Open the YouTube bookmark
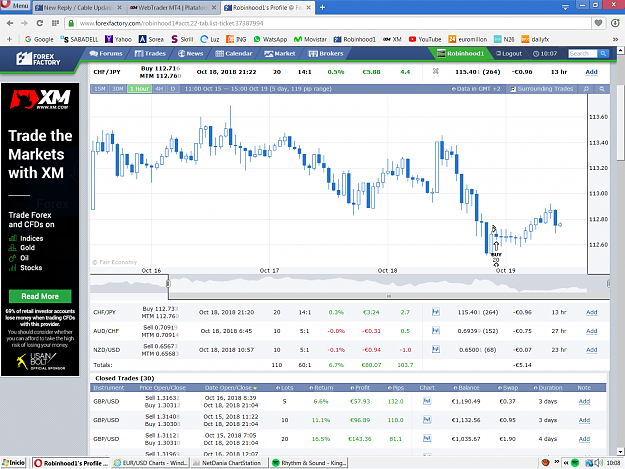The height and width of the screenshot is (469, 625). [x=425, y=39]
